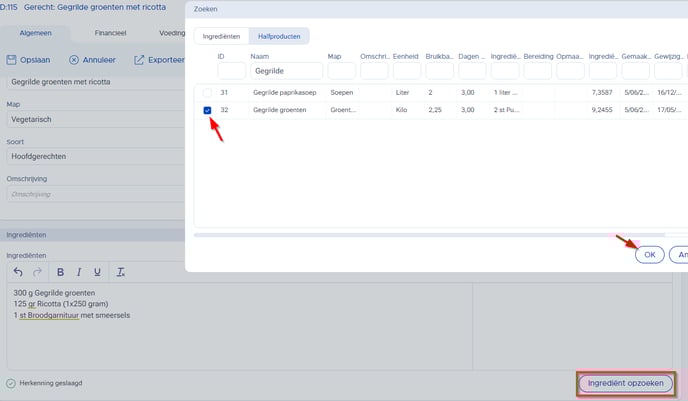Open the Financieel tab

110,33
